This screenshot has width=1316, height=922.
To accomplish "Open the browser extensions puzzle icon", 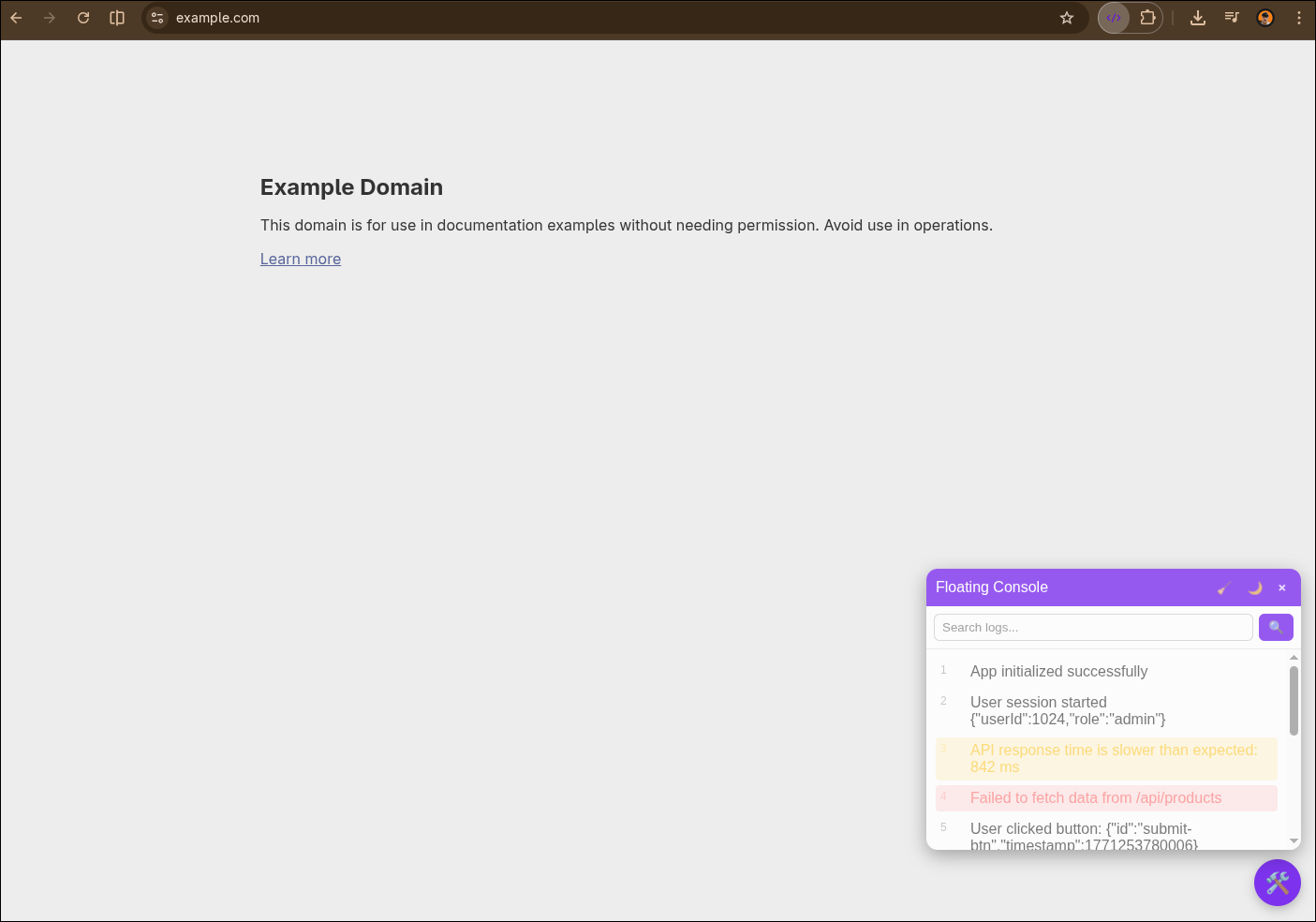I will click(1148, 17).
